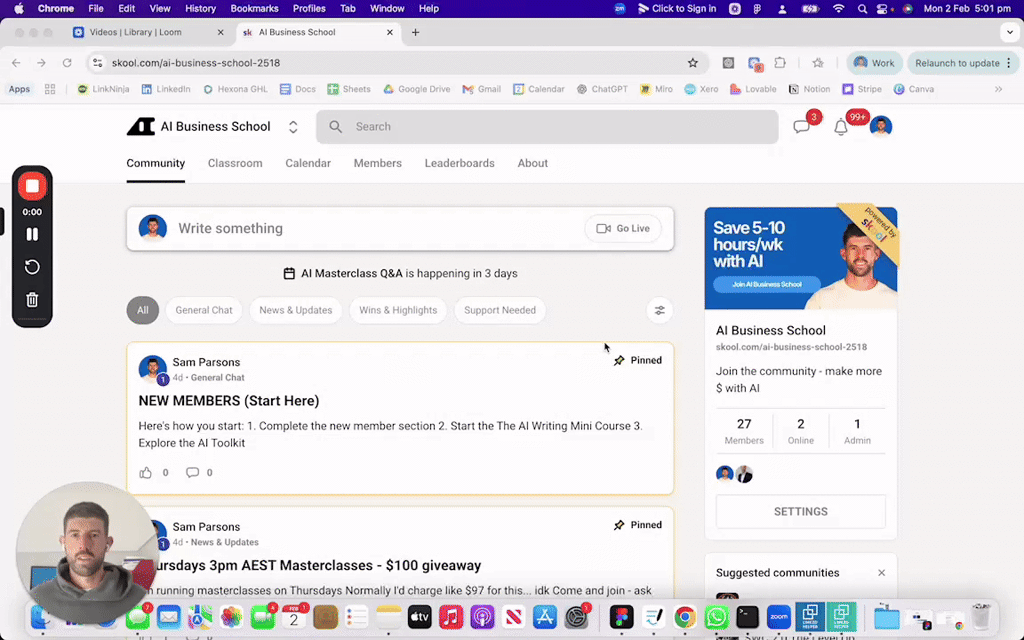Open the Notion bookmark

pos(809,89)
